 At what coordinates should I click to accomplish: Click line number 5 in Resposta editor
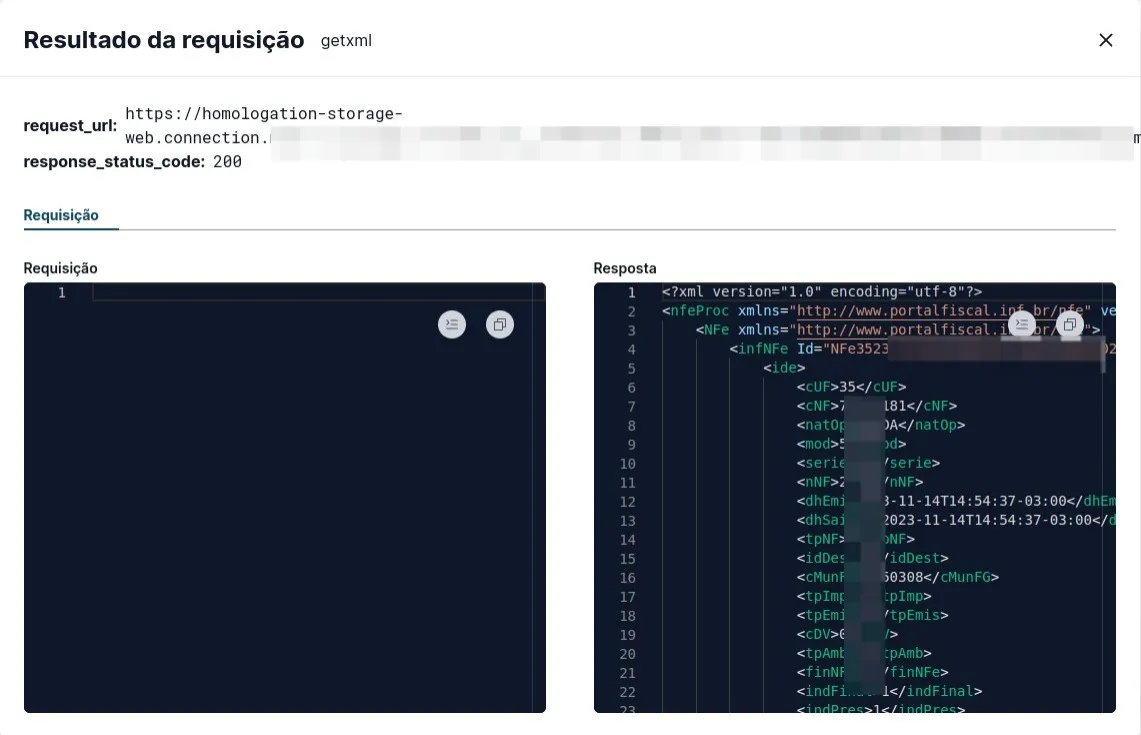632,369
